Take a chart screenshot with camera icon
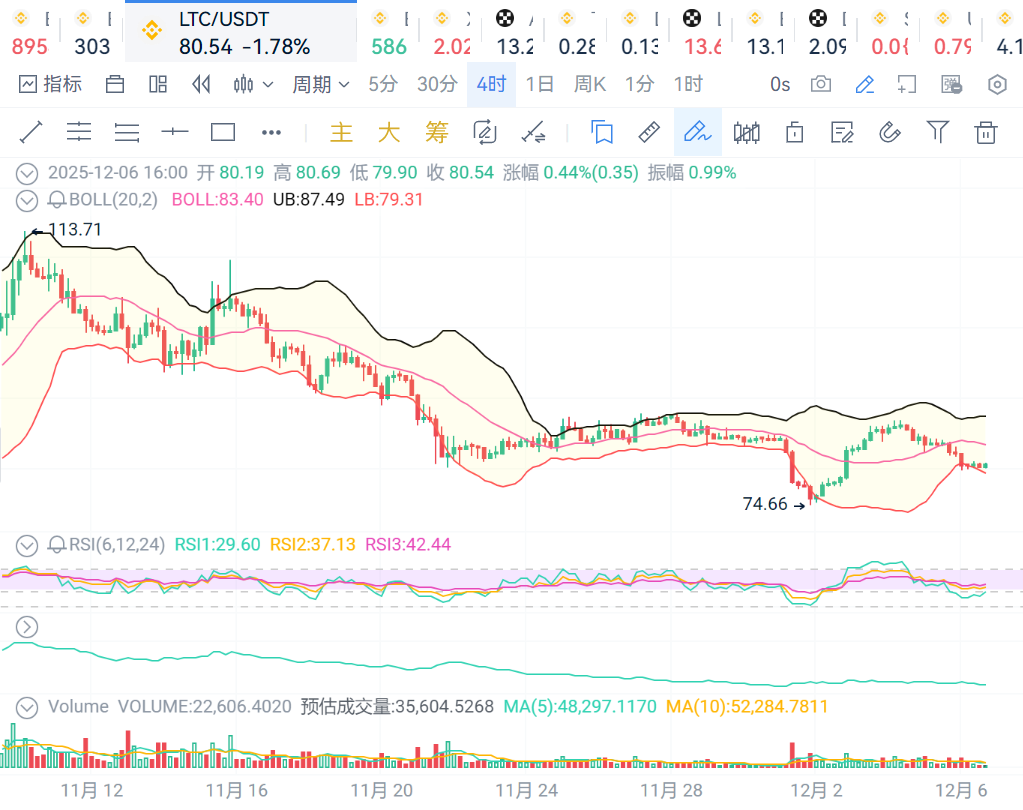This screenshot has width=1023, height=810. tap(821, 85)
